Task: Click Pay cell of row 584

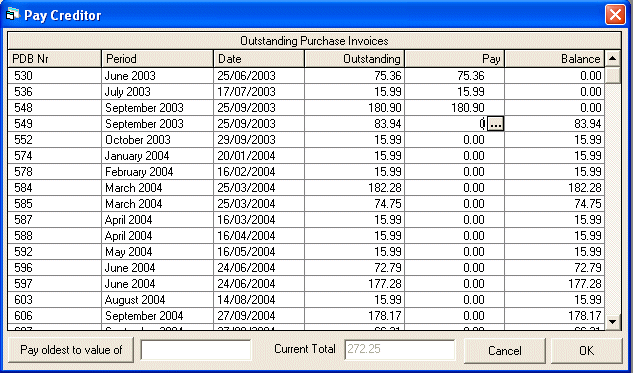Action: coord(455,188)
